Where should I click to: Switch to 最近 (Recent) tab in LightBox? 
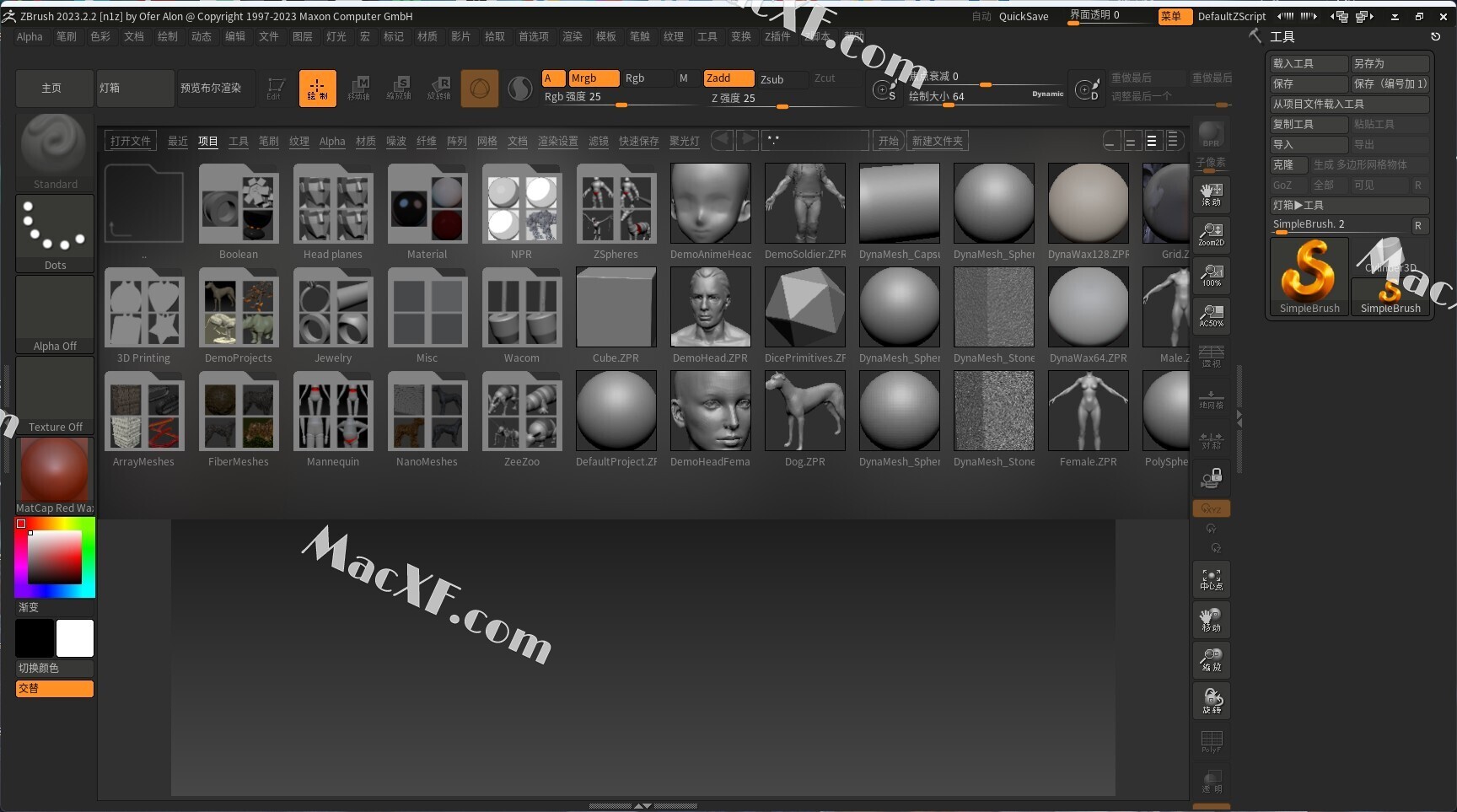pos(178,141)
